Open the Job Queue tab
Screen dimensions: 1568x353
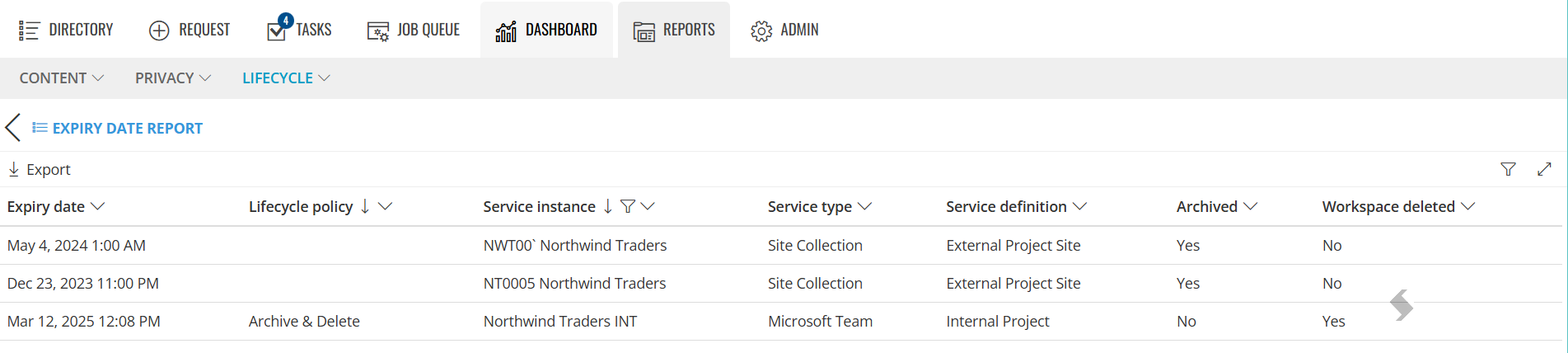point(414,30)
